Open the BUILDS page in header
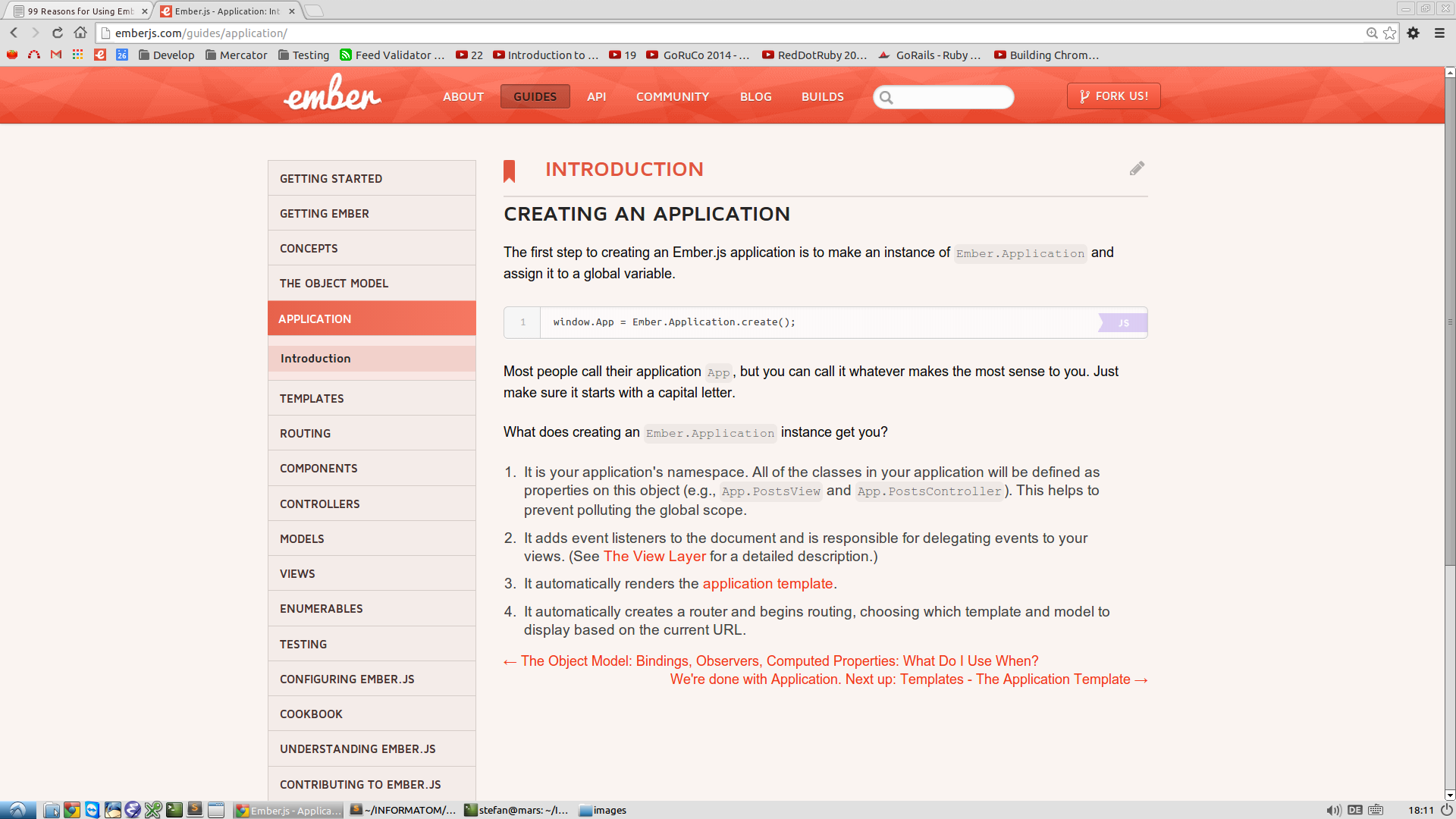Image resolution: width=1456 pixels, height=819 pixels. (x=823, y=96)
